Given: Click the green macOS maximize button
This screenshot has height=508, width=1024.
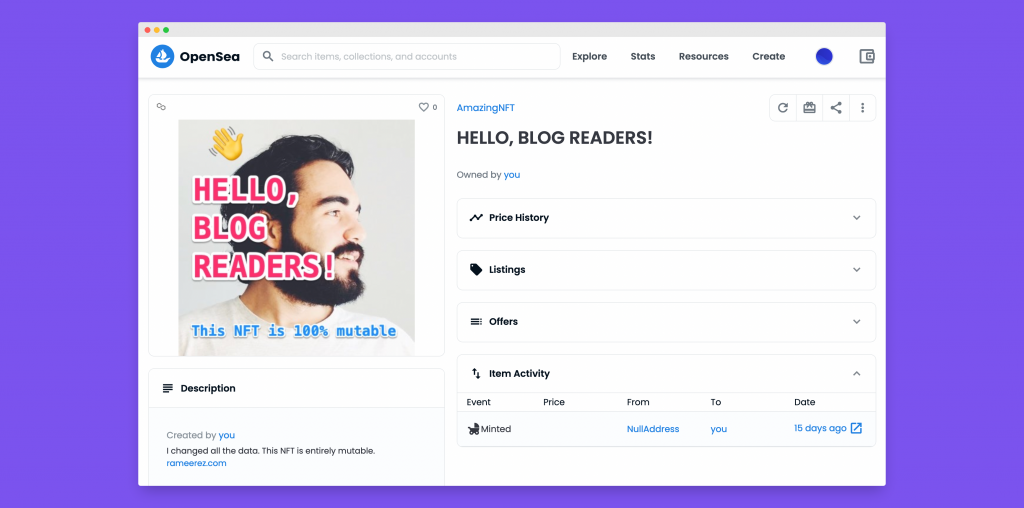Looking at the screenshot, I should (x=166, y=30).
